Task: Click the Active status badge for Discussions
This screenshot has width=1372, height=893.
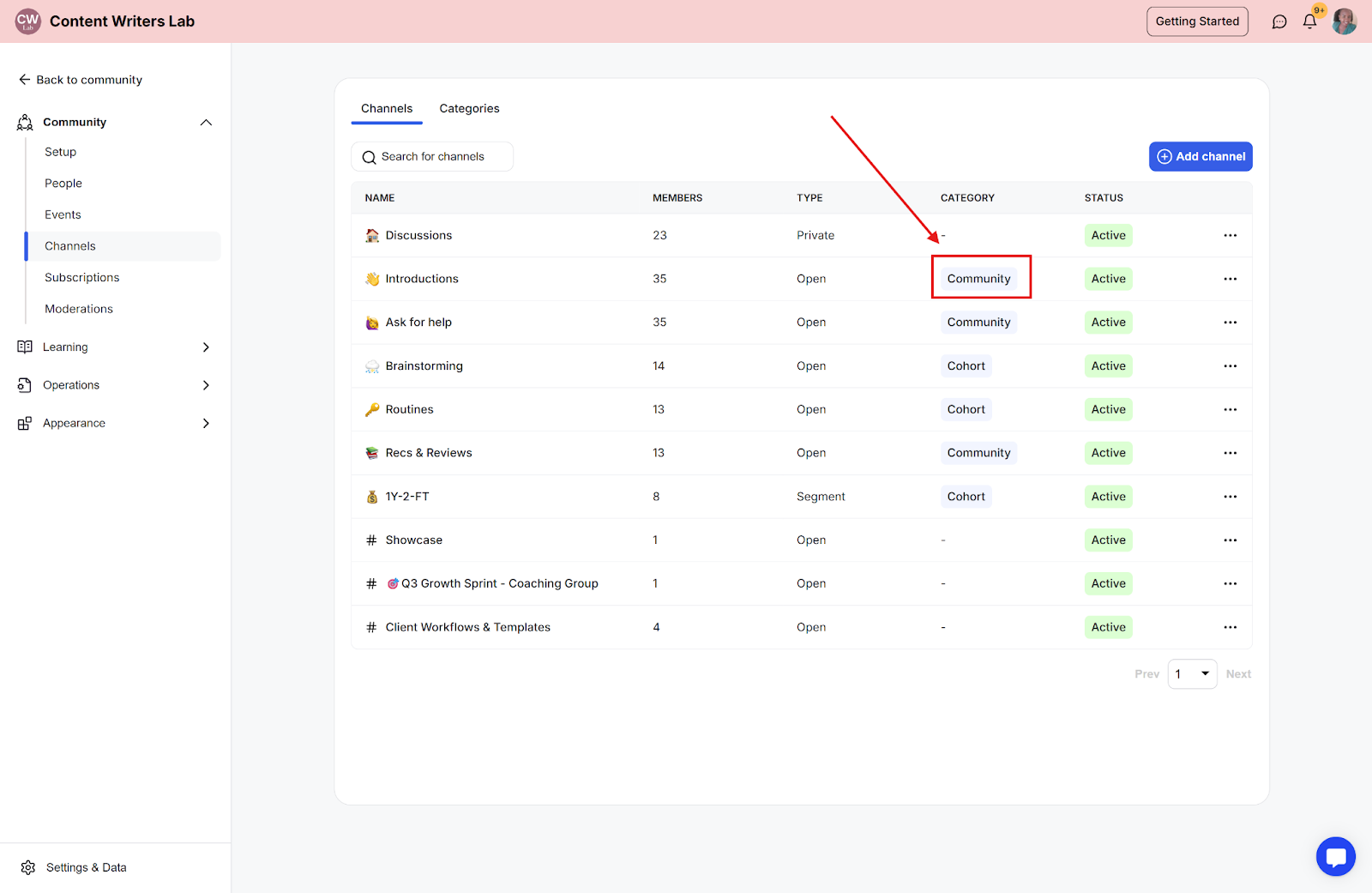Action: pos(1109,236)
